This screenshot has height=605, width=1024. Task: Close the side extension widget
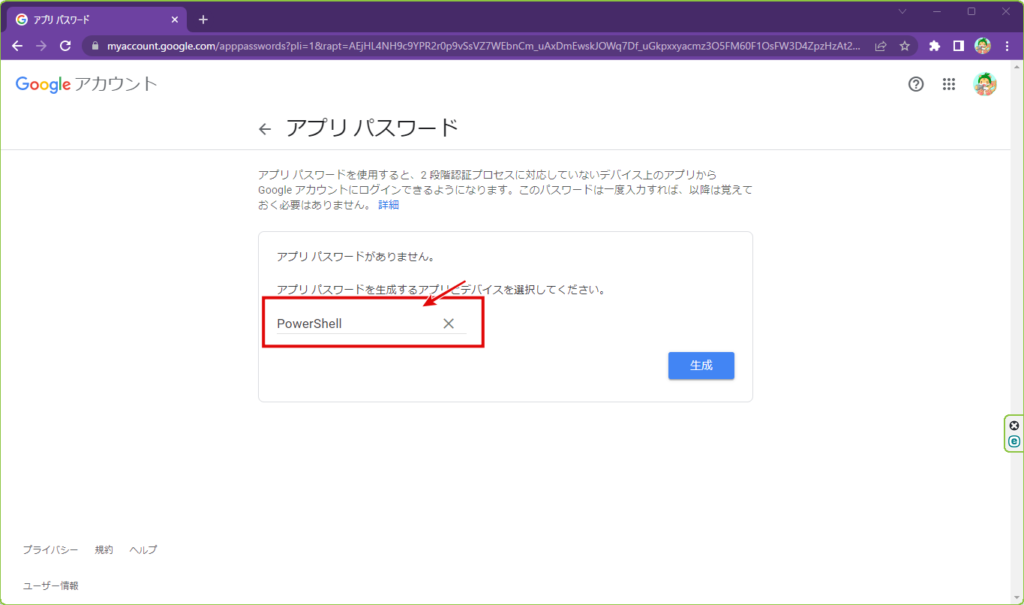point(1014,425)
